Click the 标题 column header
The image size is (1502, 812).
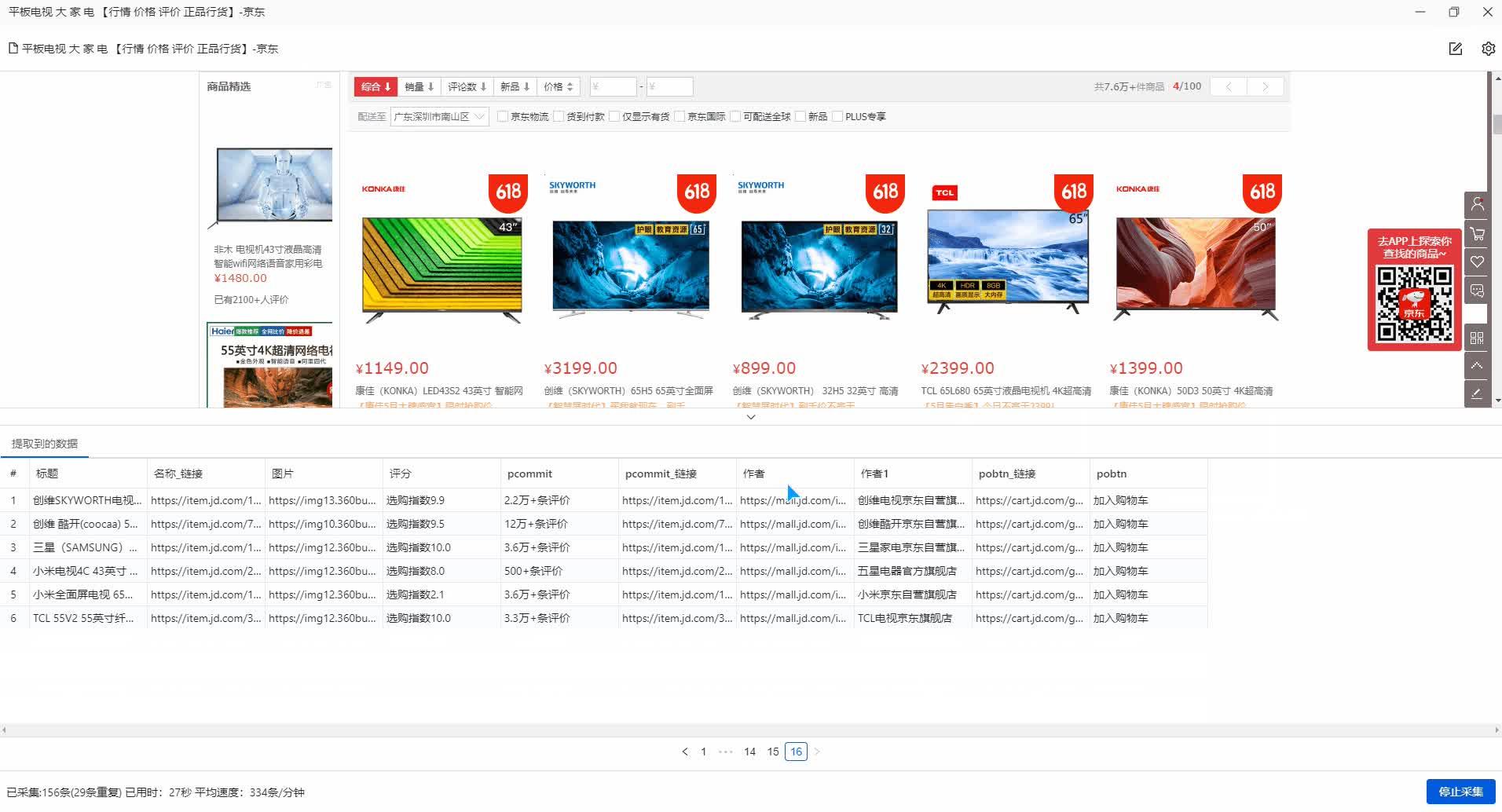click(88, 474)
